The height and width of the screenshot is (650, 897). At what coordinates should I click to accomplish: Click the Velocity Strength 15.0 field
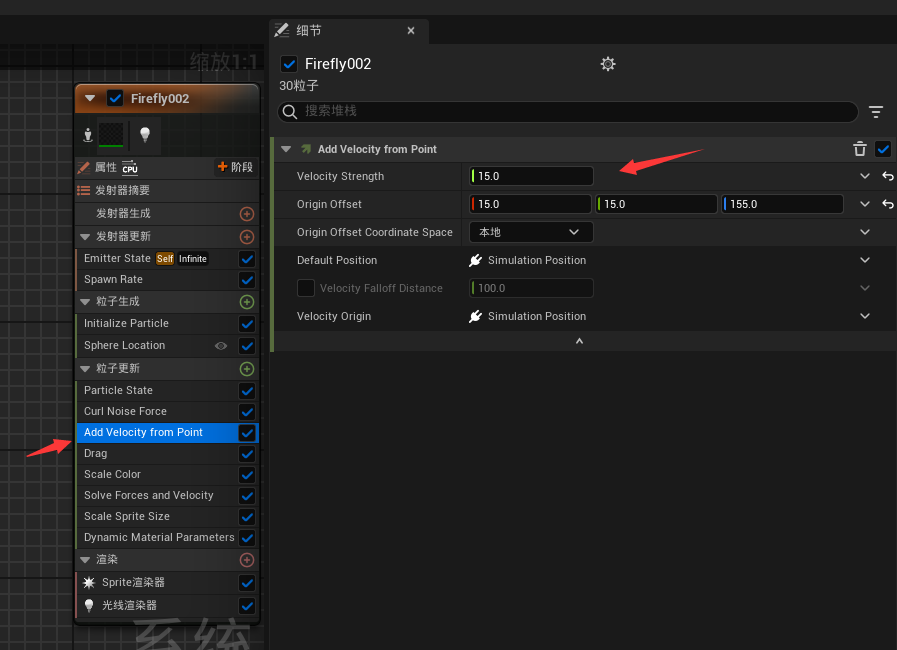point(531,176)
